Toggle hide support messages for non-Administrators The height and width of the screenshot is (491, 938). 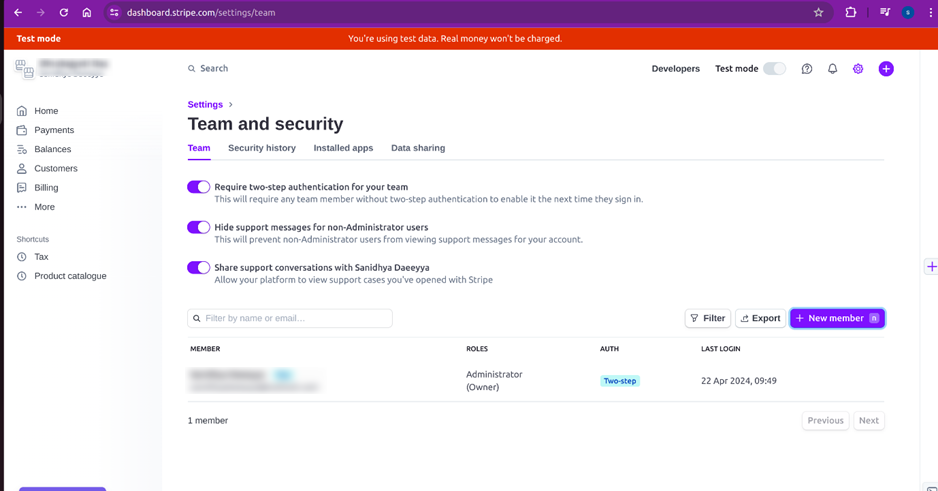198,227
